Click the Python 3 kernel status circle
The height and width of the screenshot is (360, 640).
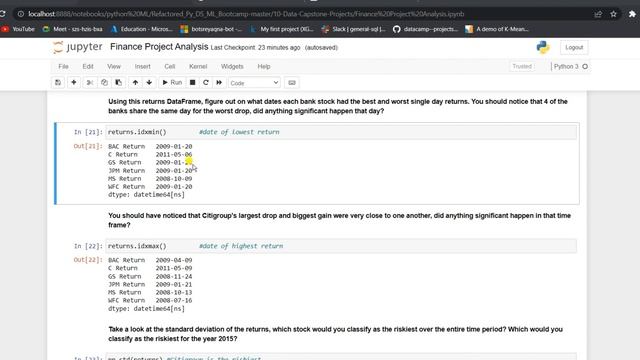point(585,67)
